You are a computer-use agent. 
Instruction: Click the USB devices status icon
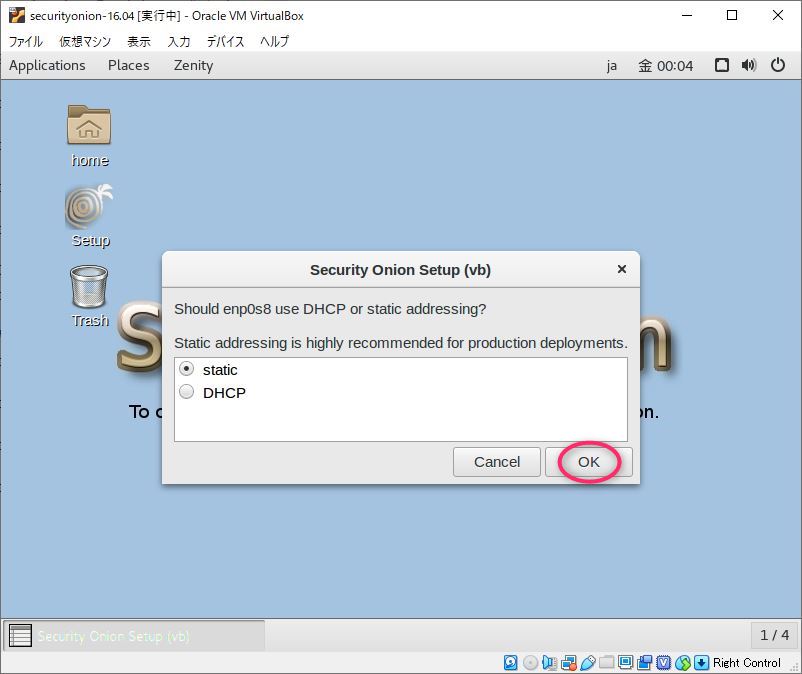[588, 663]
